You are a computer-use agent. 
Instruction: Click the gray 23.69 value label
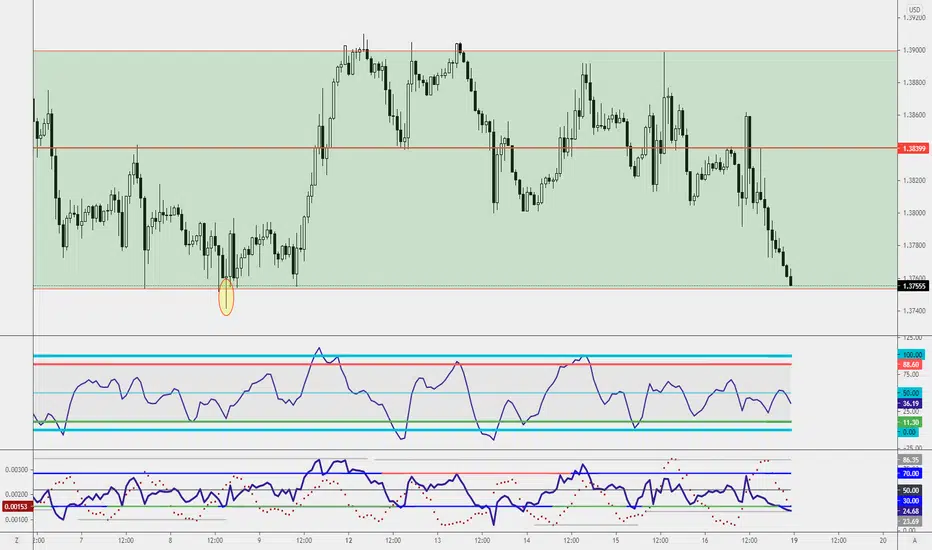coord(911,521)
